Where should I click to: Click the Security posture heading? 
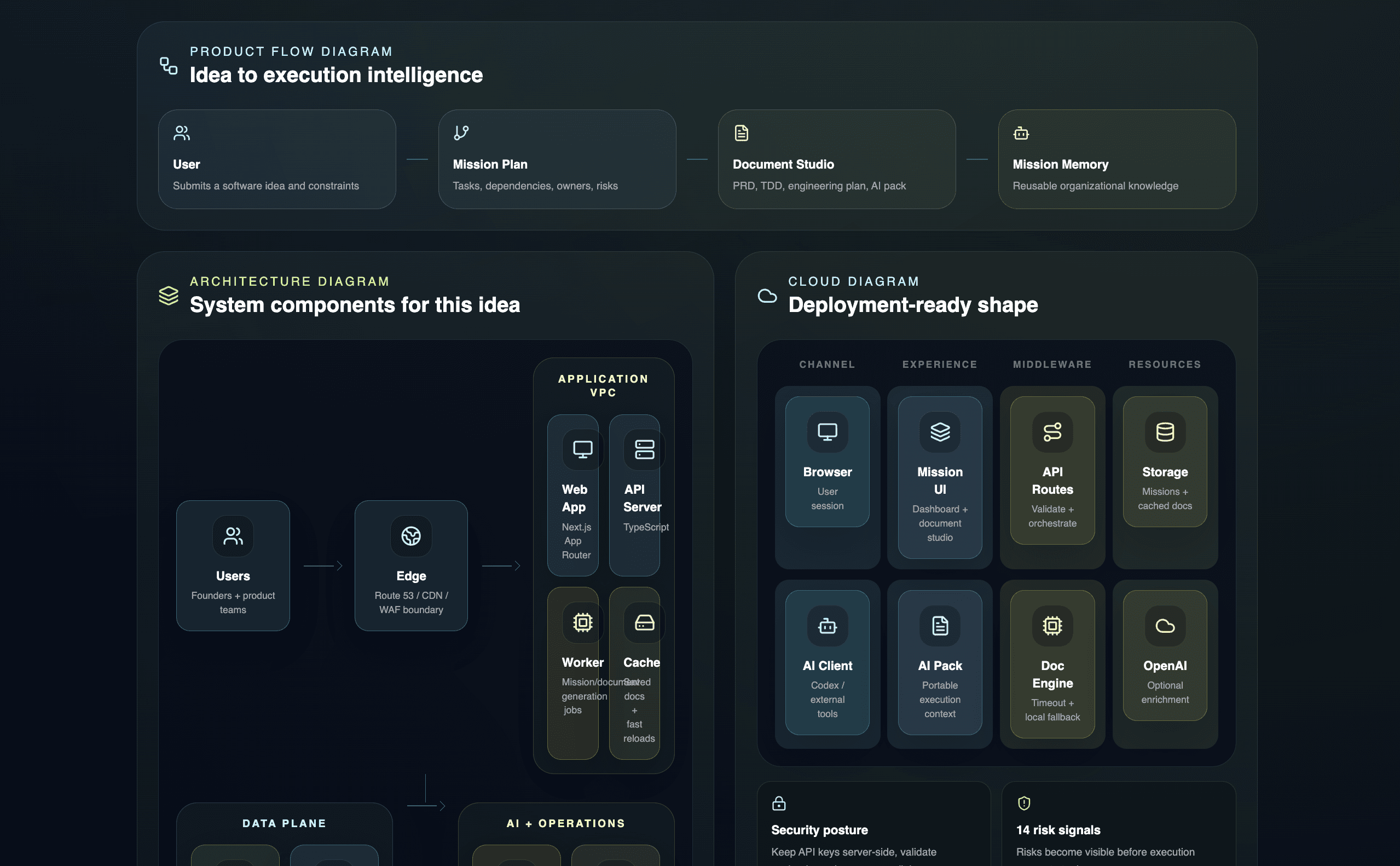click(819, 830)
